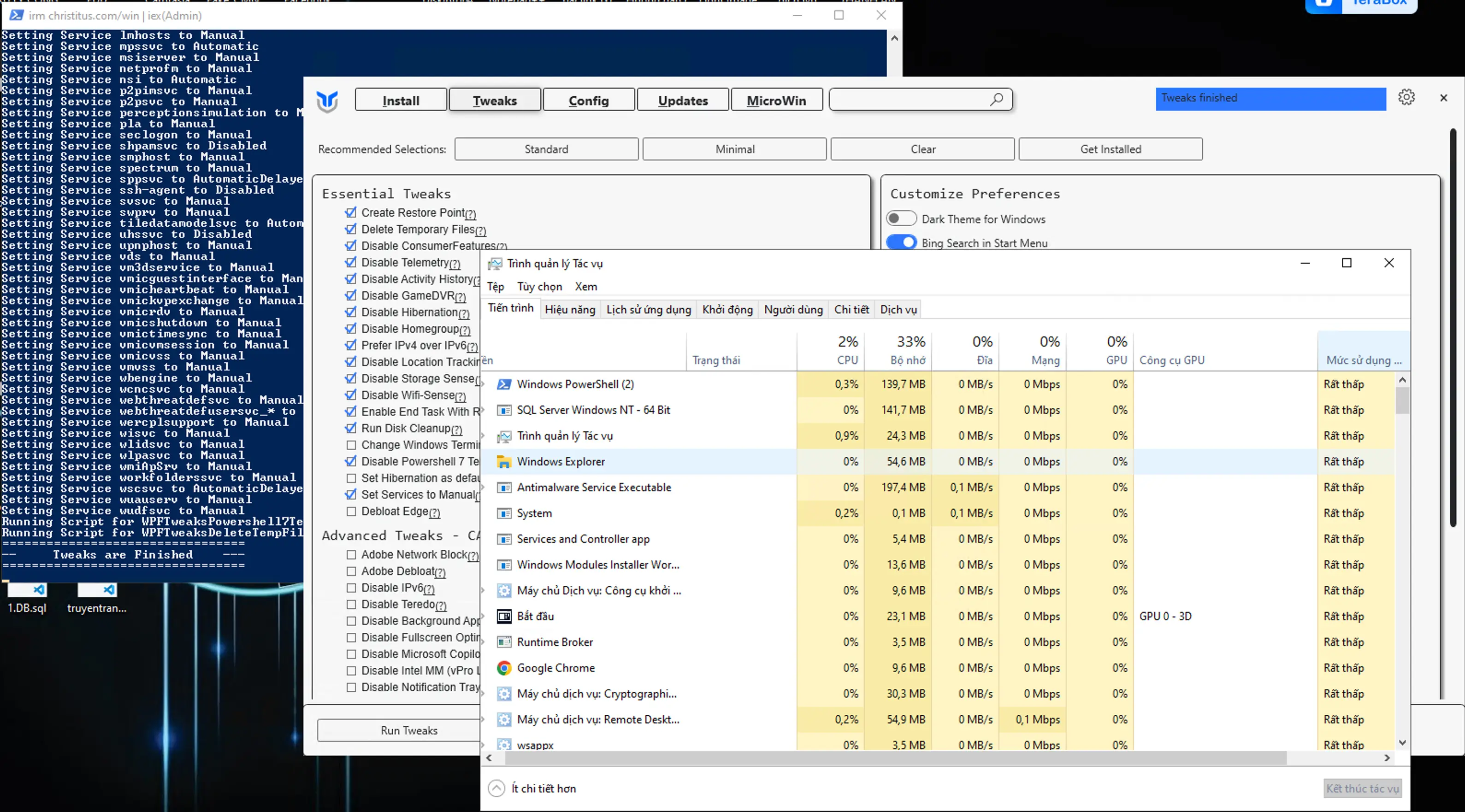Click the WinUtil logo icon

tap(327, 101)
